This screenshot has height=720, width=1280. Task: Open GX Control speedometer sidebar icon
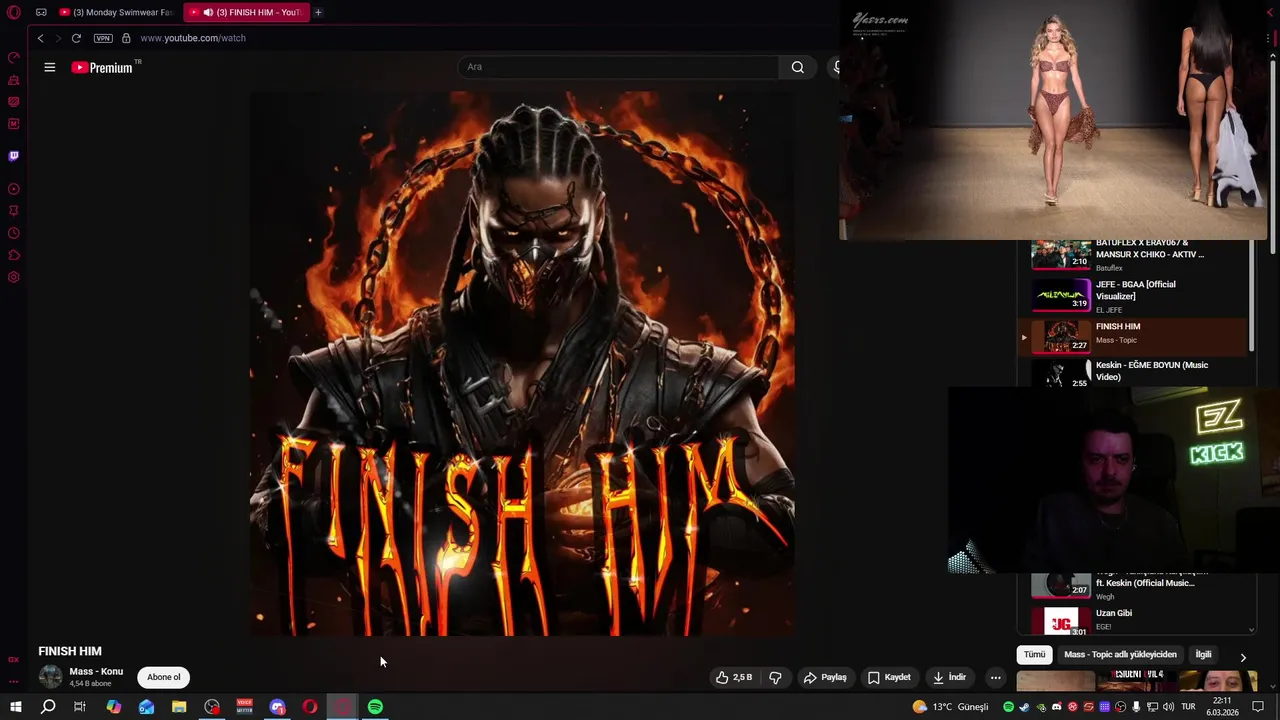[14, 57]
